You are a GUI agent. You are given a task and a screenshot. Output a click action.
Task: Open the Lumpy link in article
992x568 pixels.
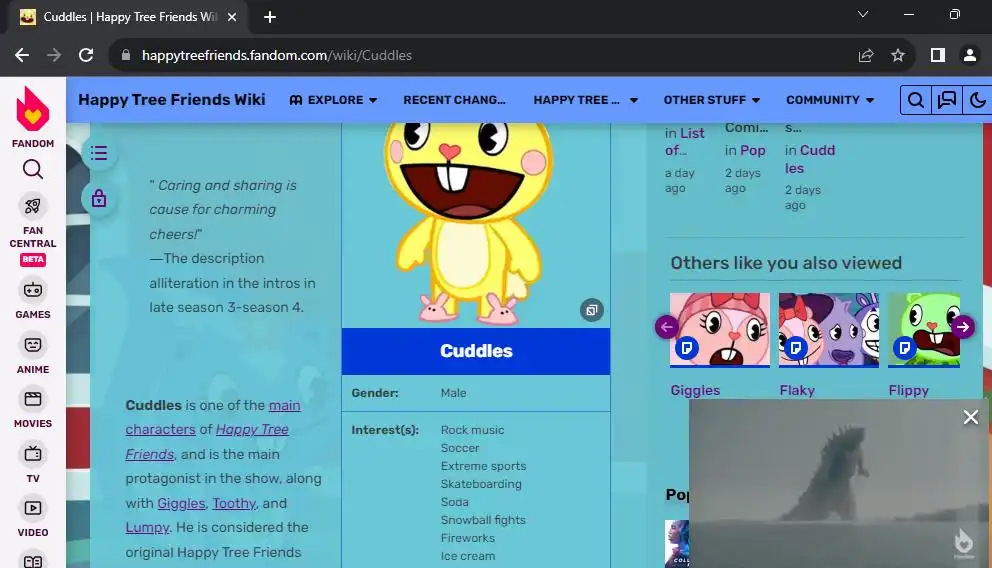[147, 528]
